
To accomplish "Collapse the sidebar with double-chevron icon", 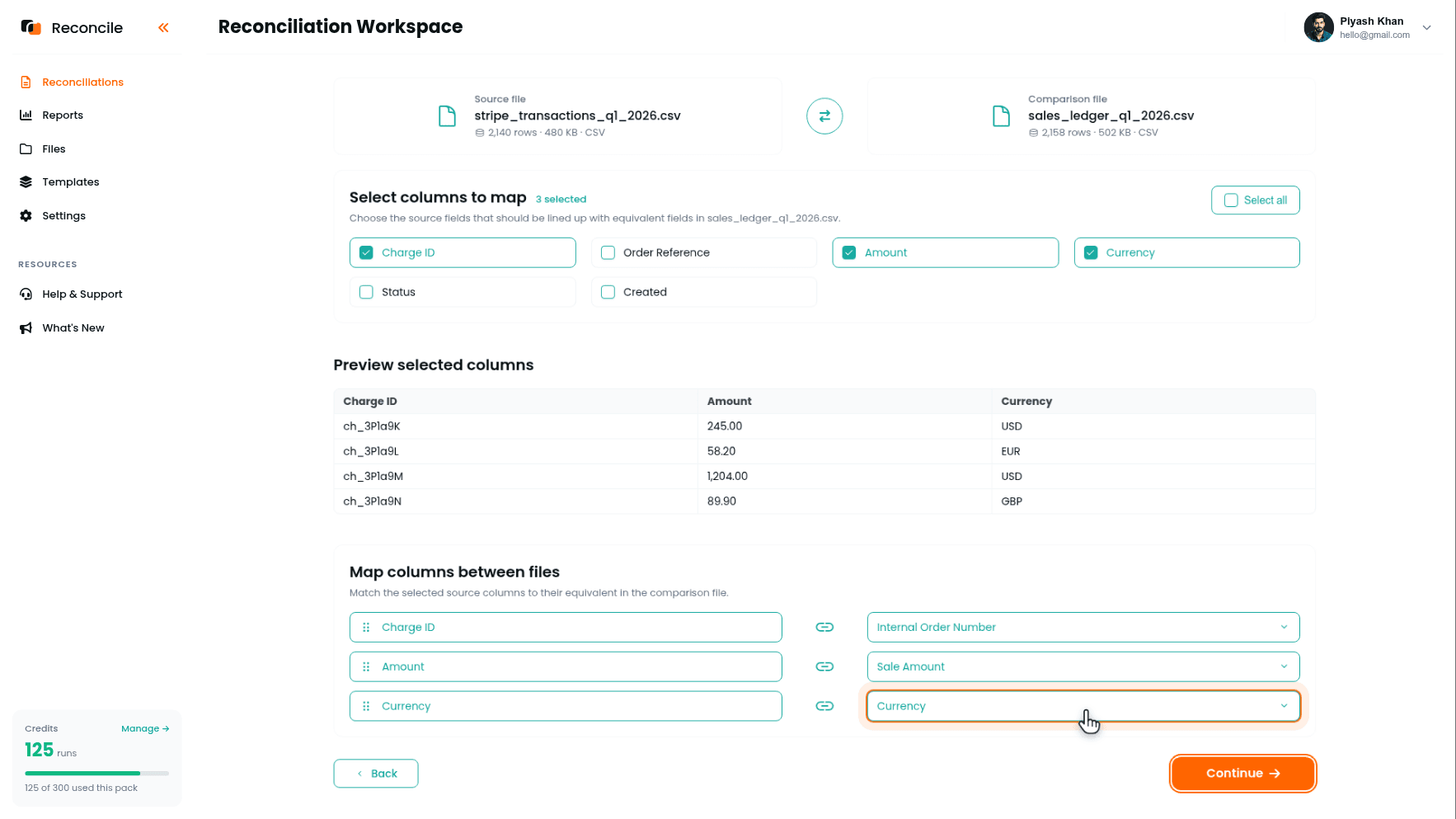I will 163,28.
